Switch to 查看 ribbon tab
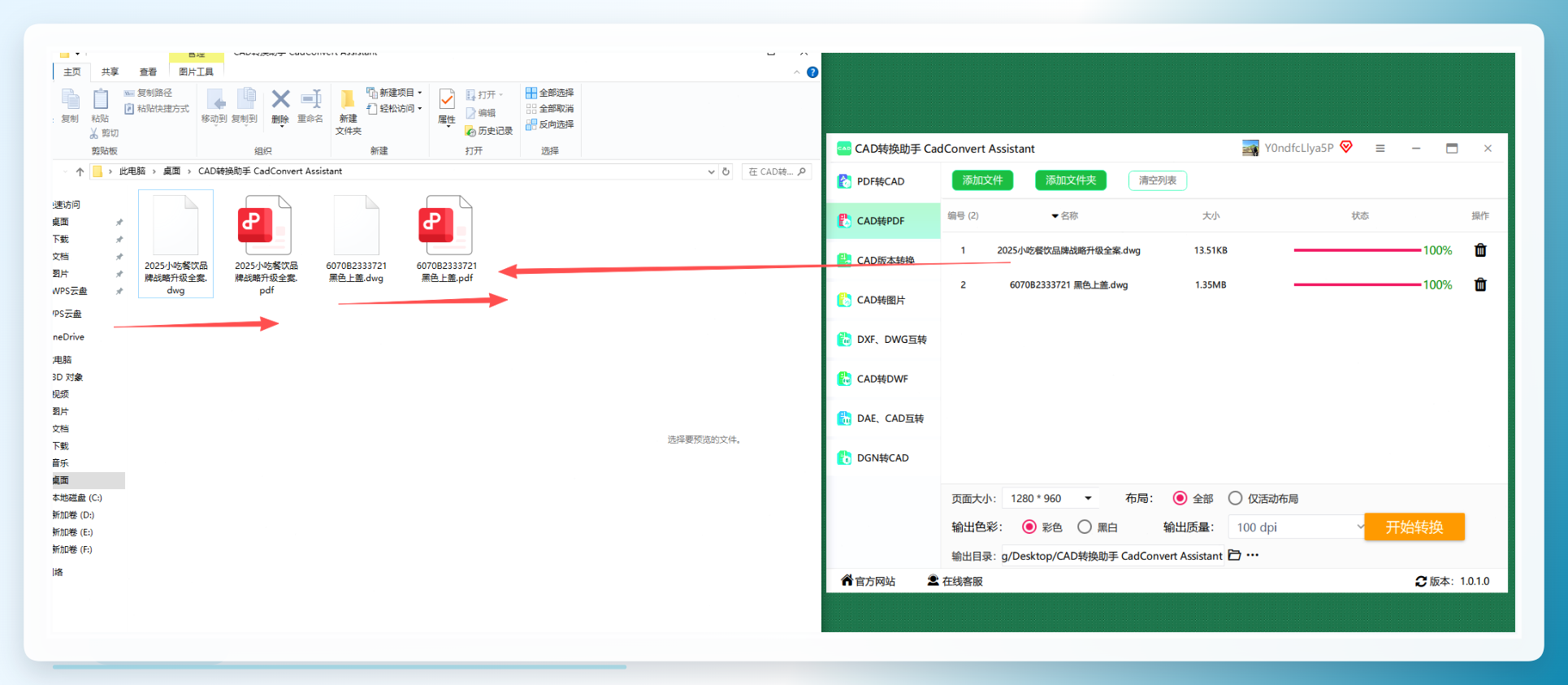This screenshot has height=685, width=1568. 148,72
